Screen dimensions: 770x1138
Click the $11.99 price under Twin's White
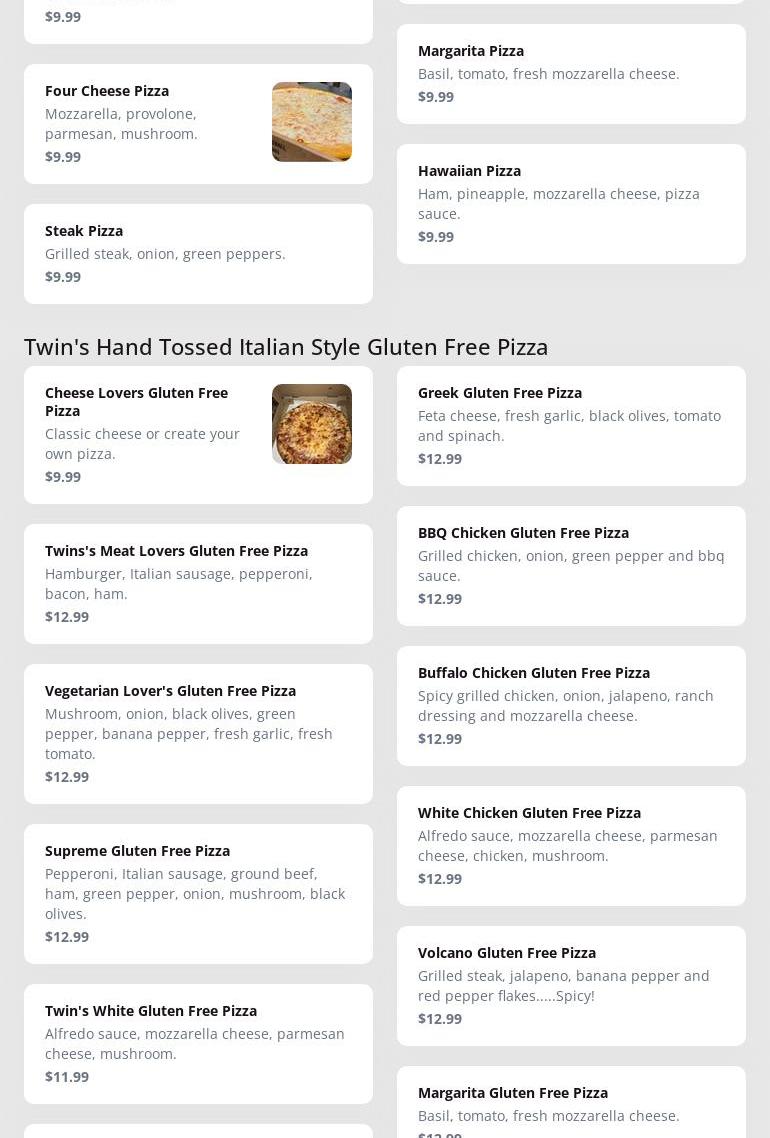pos(67,1077)
